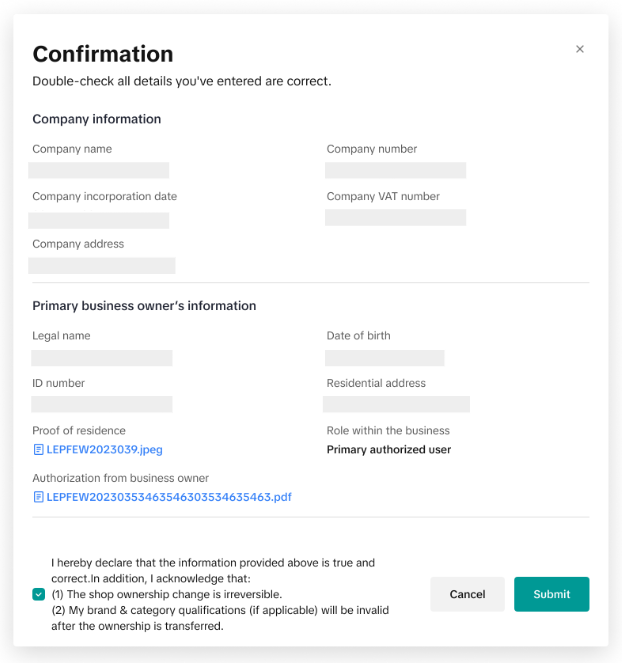This screenshot has height=663, width=622.
Task: Select the ID number value
Action: [102, 404]
